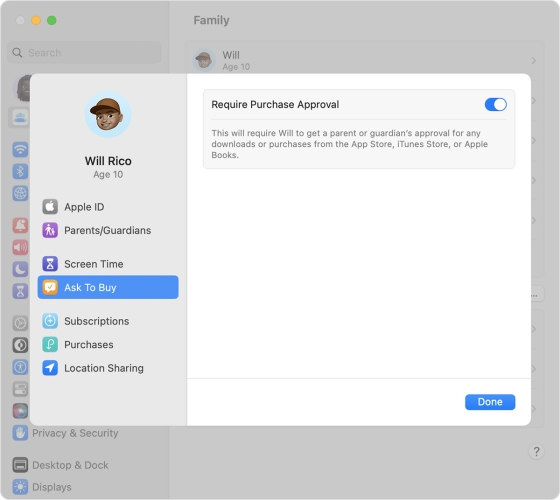The image size is (560, 500).
Task: Click the Ask To Buy orange icon
Action: coord(50,287)
